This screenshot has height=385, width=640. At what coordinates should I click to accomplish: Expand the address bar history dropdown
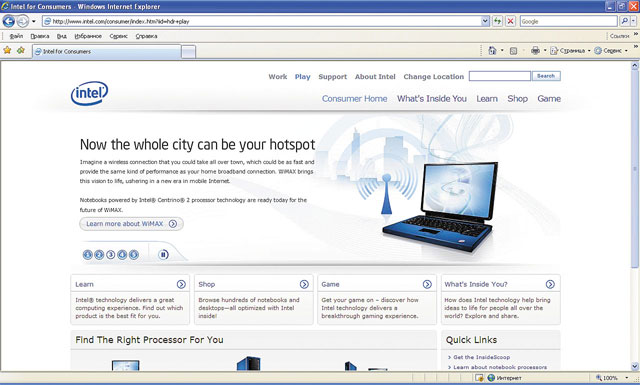(485, 21)
